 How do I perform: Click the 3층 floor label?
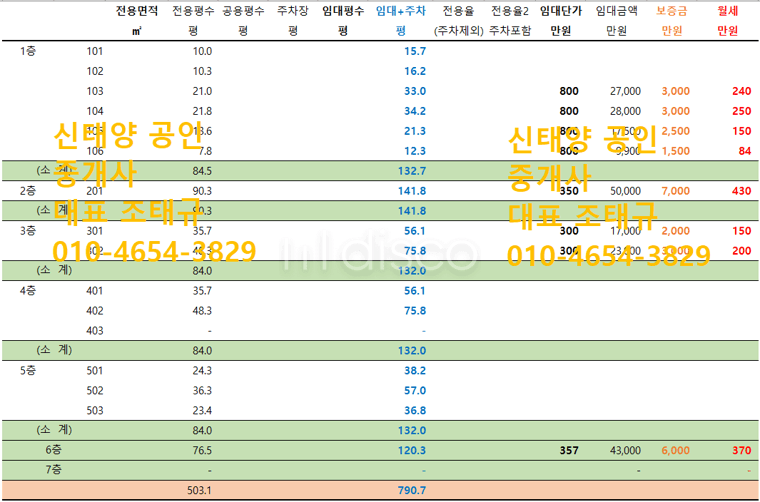click(x=28, y=231)
